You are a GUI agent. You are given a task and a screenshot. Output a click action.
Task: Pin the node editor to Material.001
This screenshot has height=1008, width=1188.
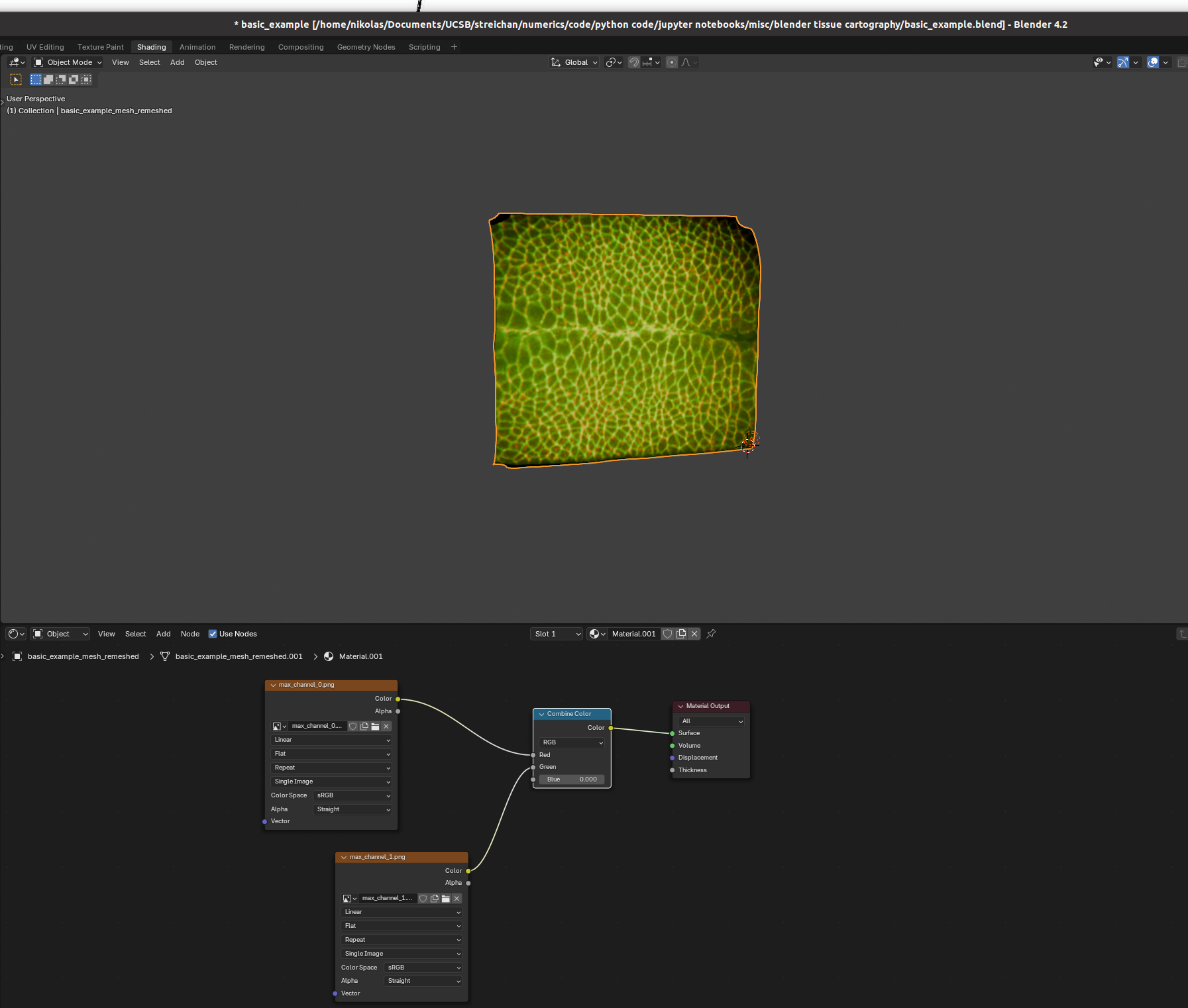point(711,634)
